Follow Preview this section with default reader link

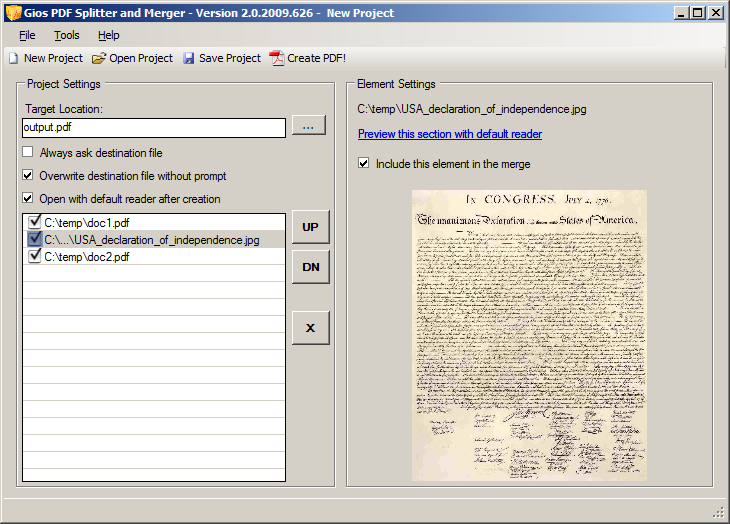pos(450,134)
